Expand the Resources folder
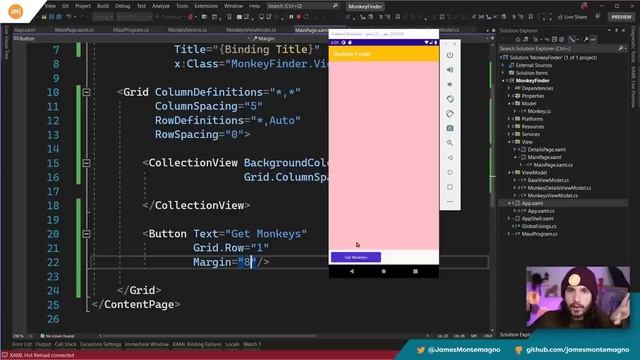 coord(509,127)
